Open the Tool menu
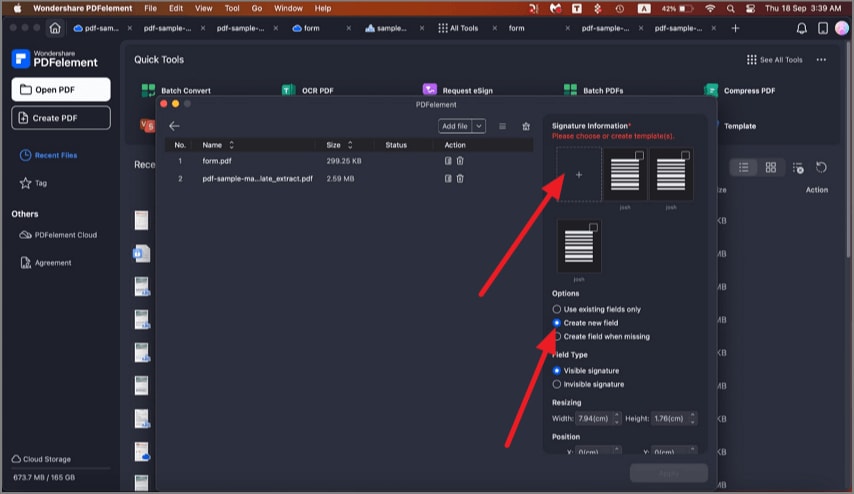The image size is (854, 494). [x=232, y=8]
